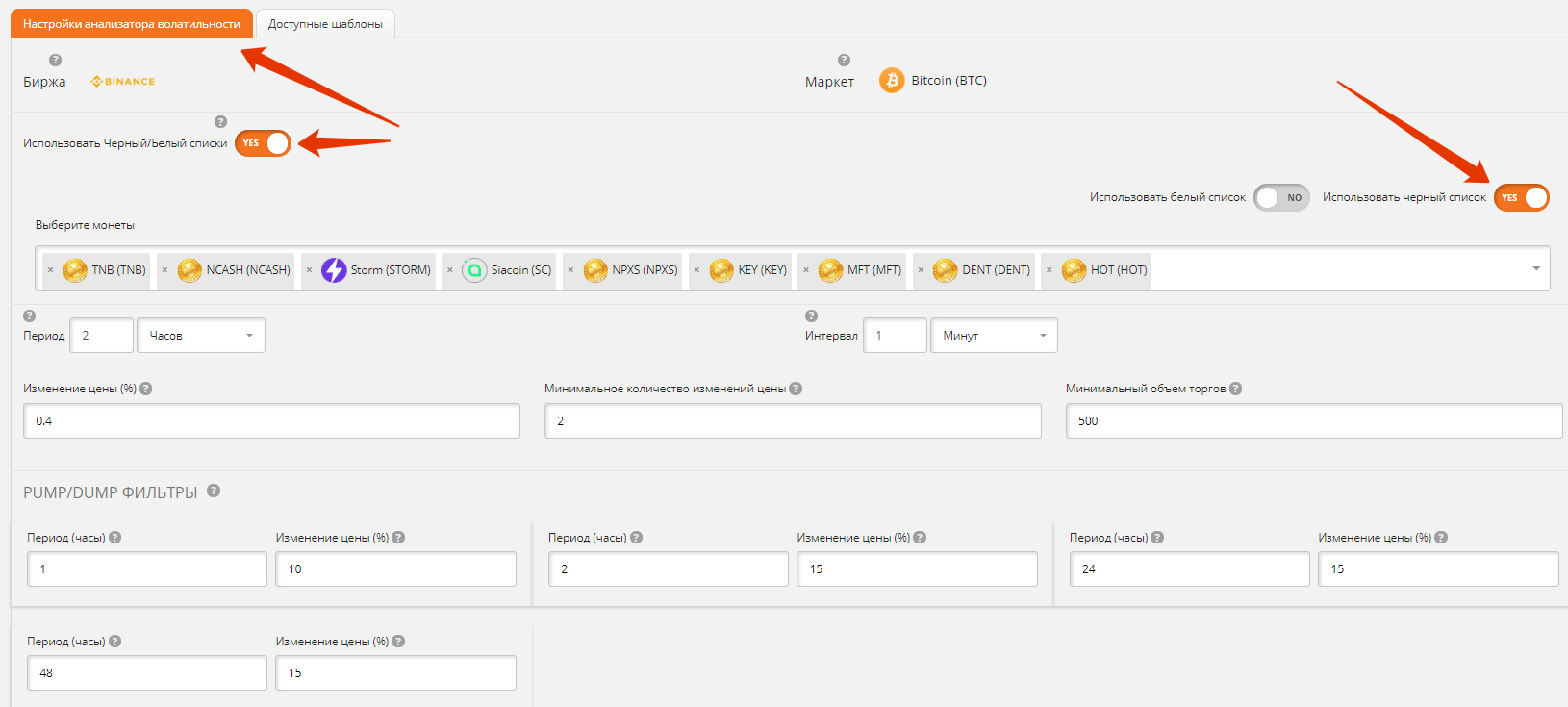Click help icon next to PUMP/DUMP ФИЛЬТРЫ heading
The height and width of the screenshot is (707, 1568).
214,491
